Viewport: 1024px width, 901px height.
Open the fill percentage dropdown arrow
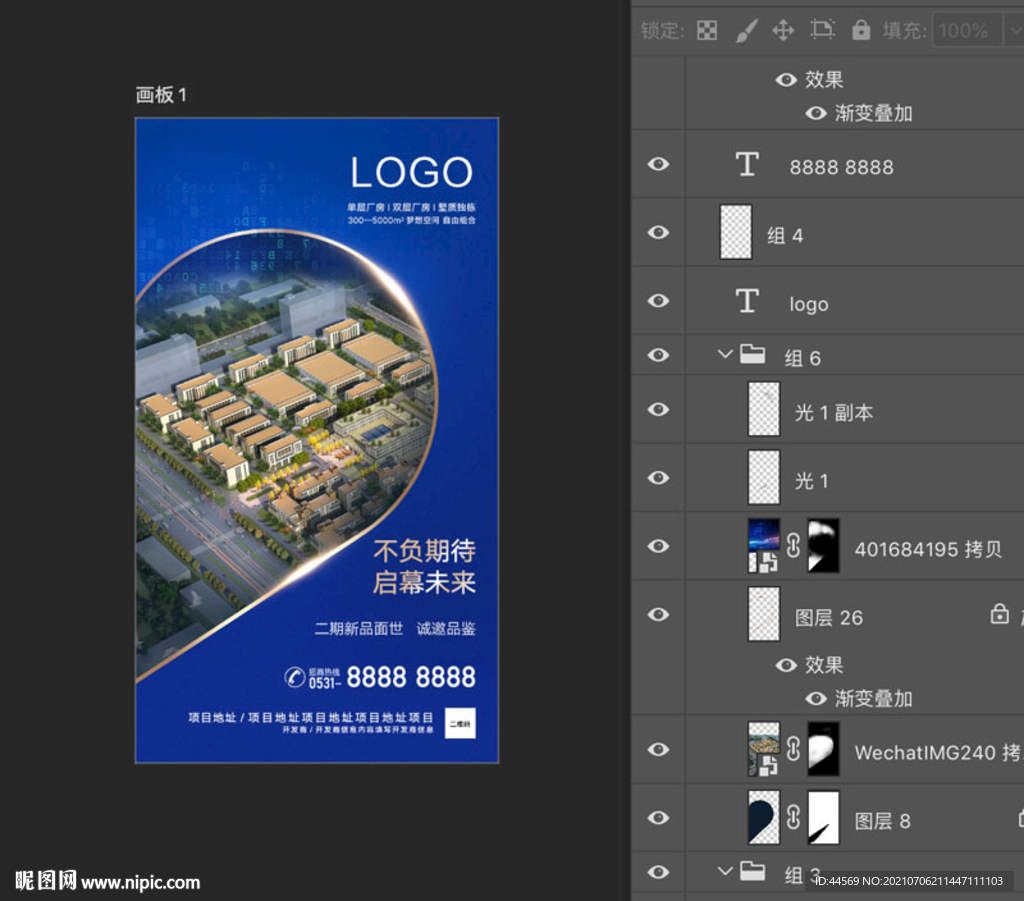pos(1011,30)
